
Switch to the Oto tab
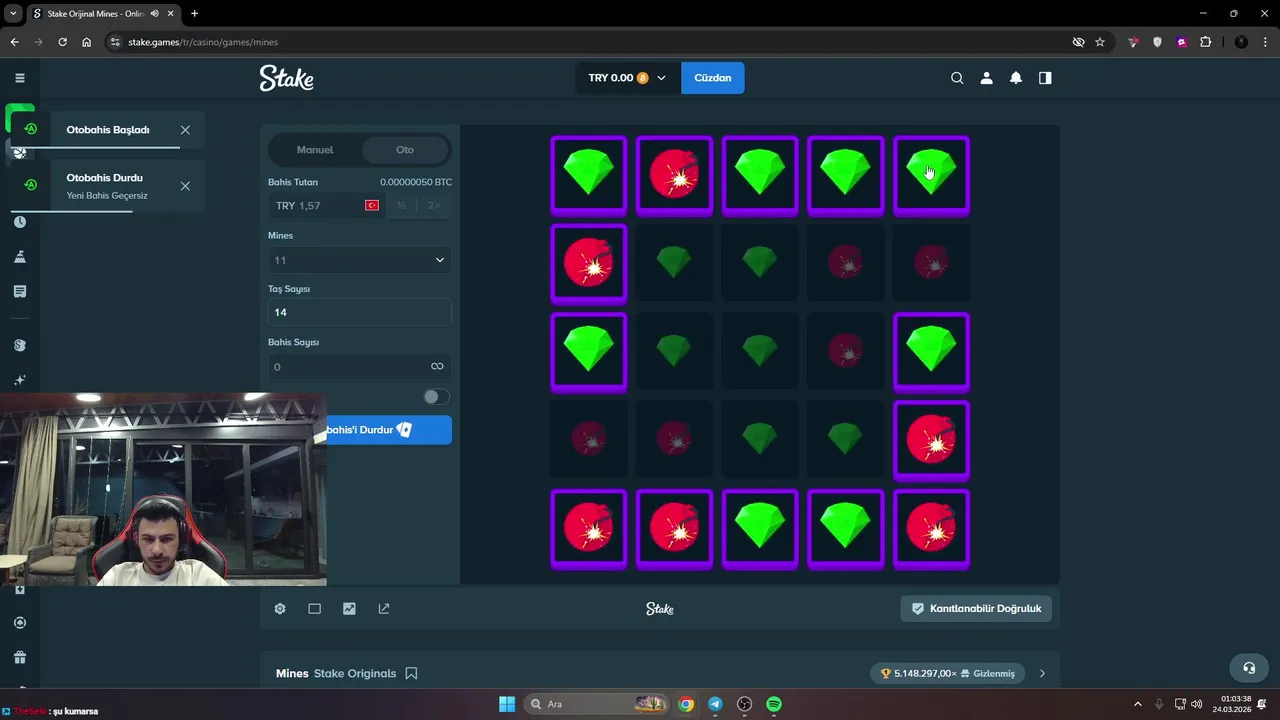point(405,150)
